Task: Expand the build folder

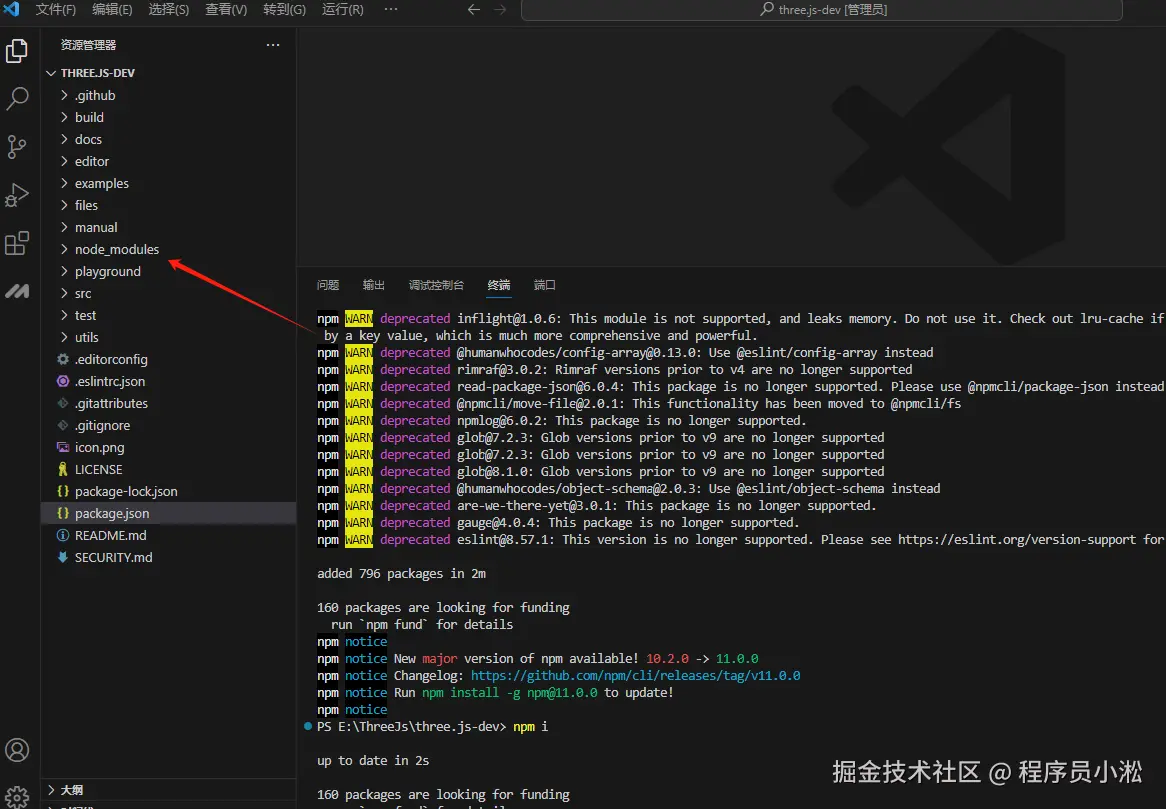Action: pos(64,117)
